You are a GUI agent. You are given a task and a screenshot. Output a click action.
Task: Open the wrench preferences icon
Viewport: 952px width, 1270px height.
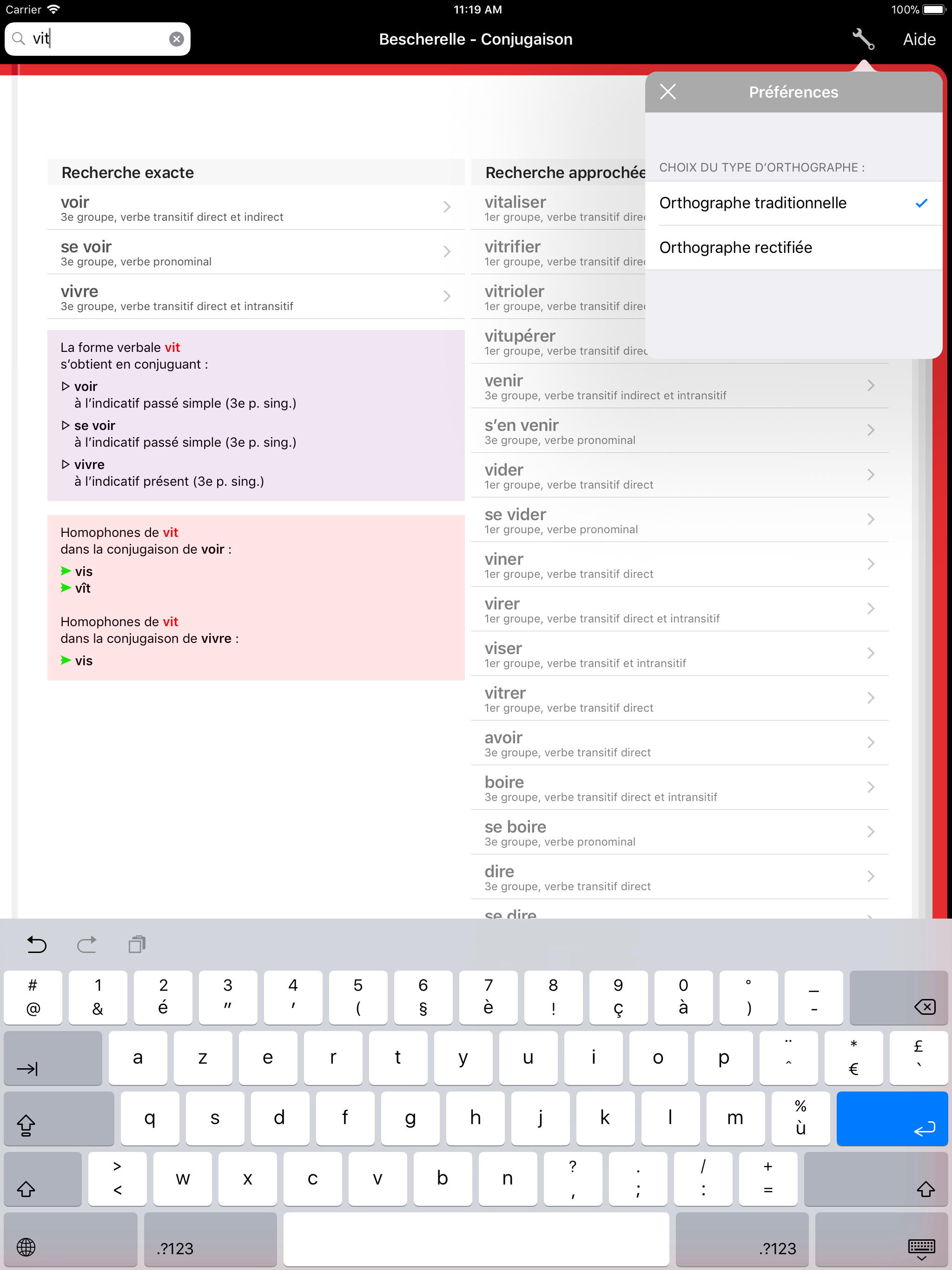click(864, 39)
